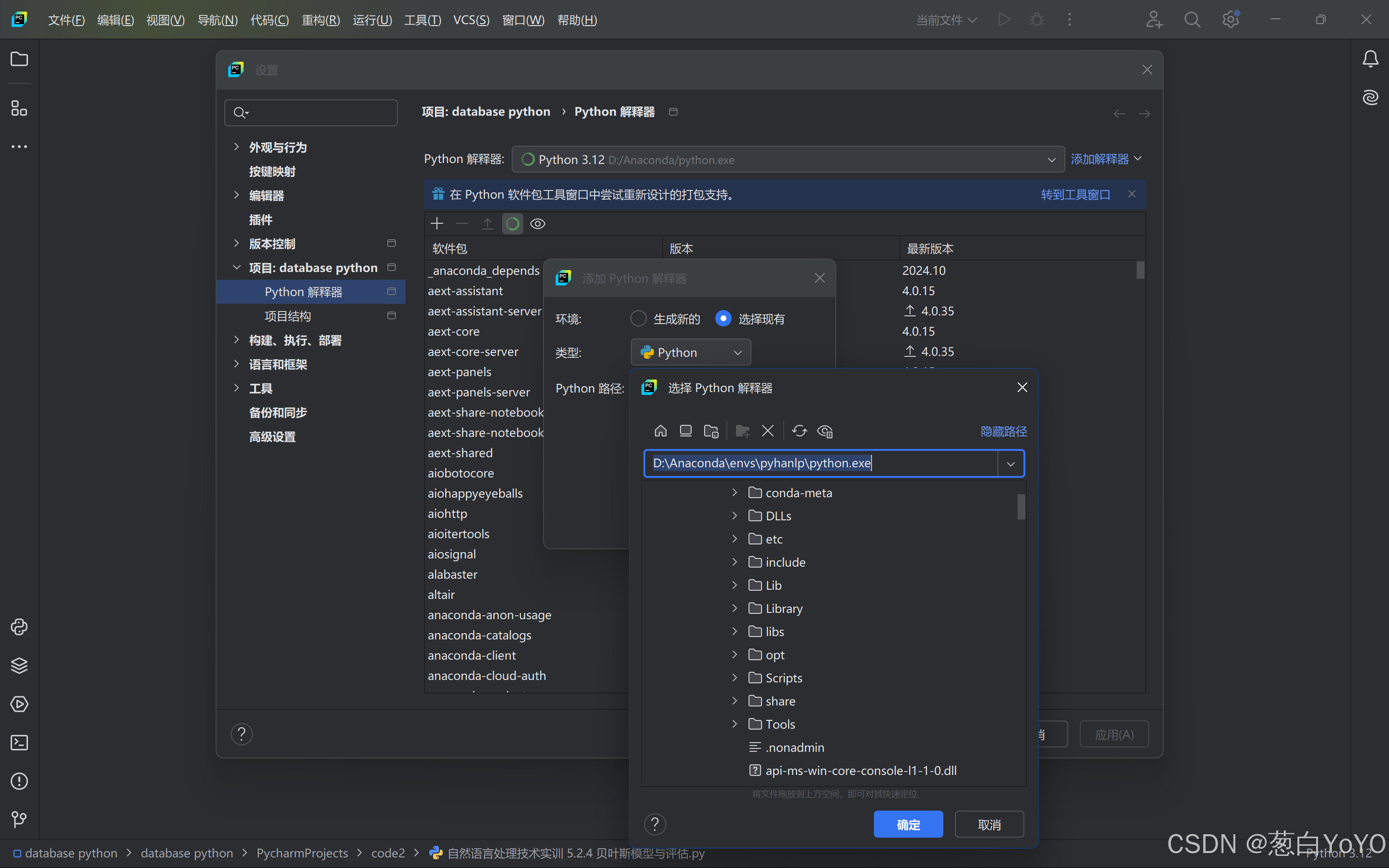Image resolution: width=1389 pixels, height=868 pixels.
Task: Click the 隐藏路径 link
Action: click(1003, 431)
